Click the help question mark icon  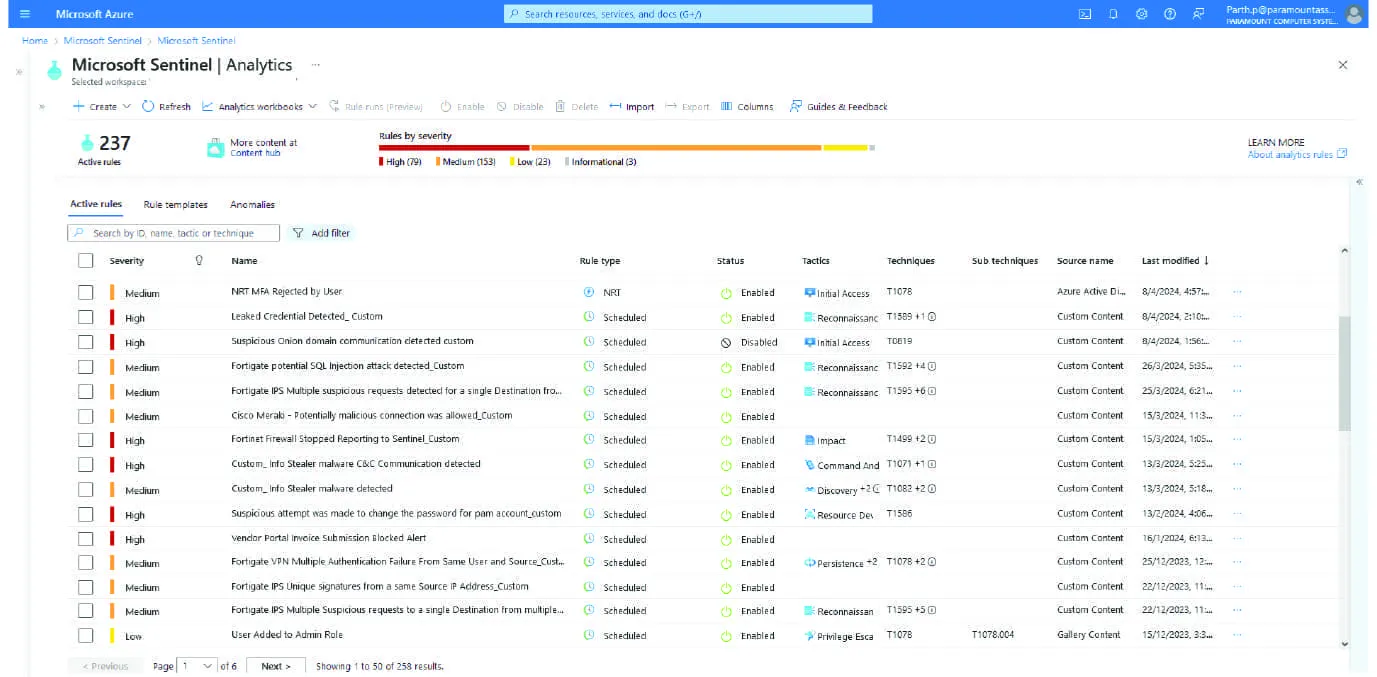point(1169,14)
